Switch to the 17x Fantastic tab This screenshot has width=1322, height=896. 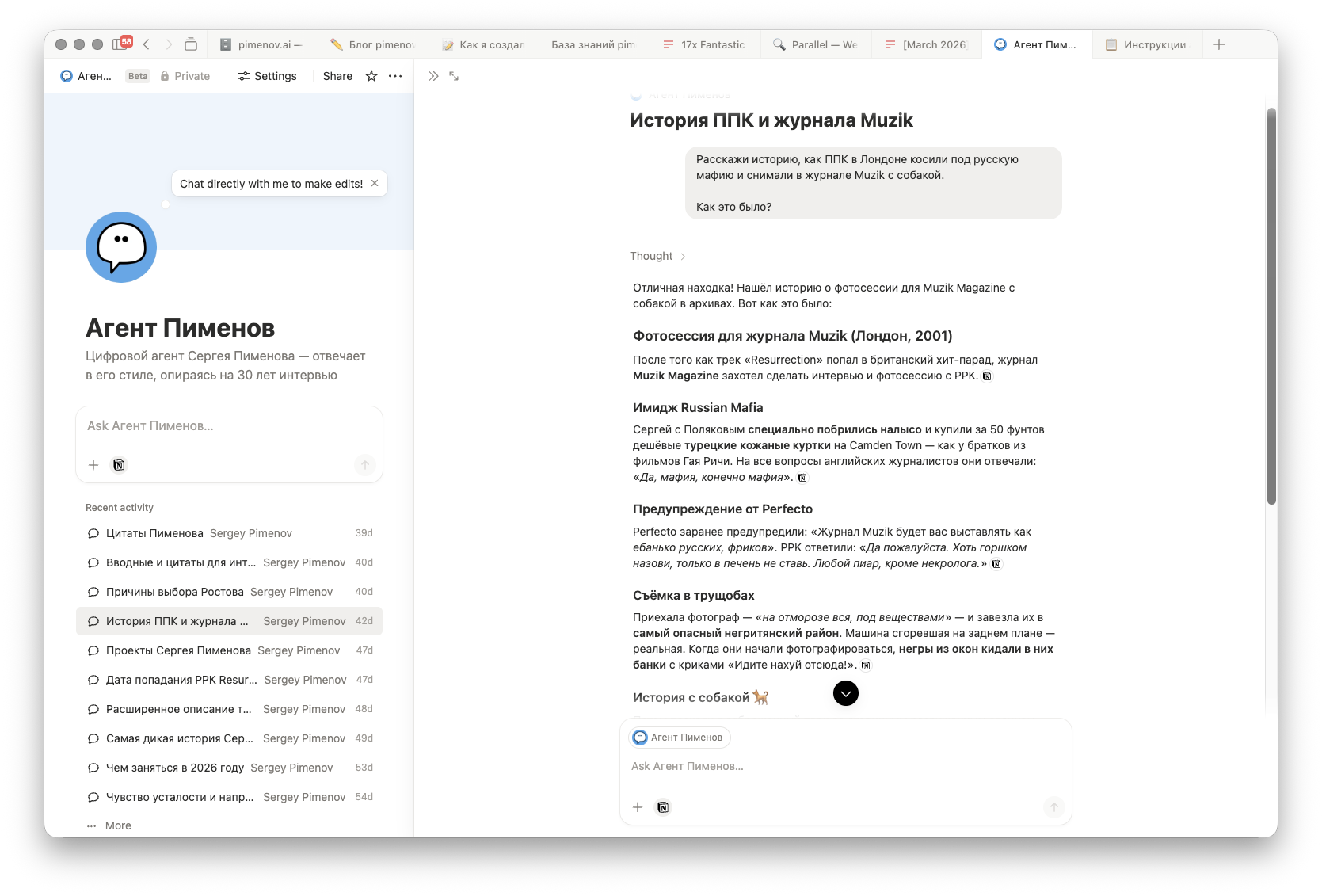click(704, 44)
